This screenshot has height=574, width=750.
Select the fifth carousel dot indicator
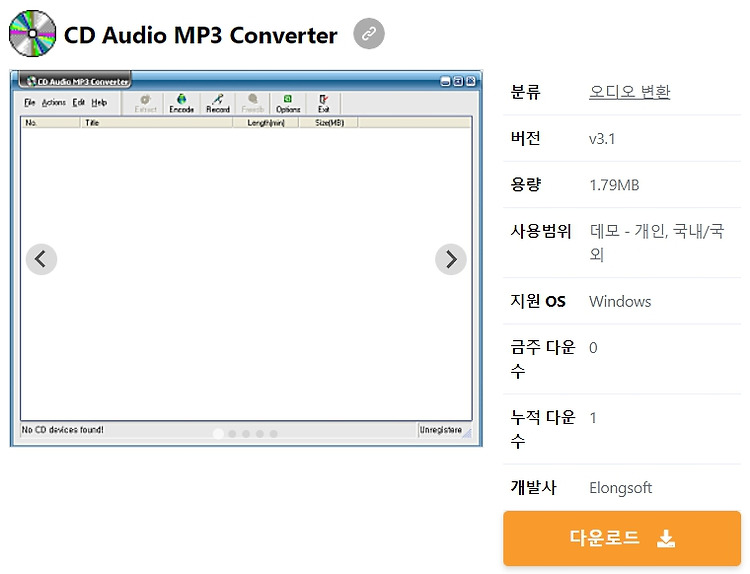coord(274,434)
